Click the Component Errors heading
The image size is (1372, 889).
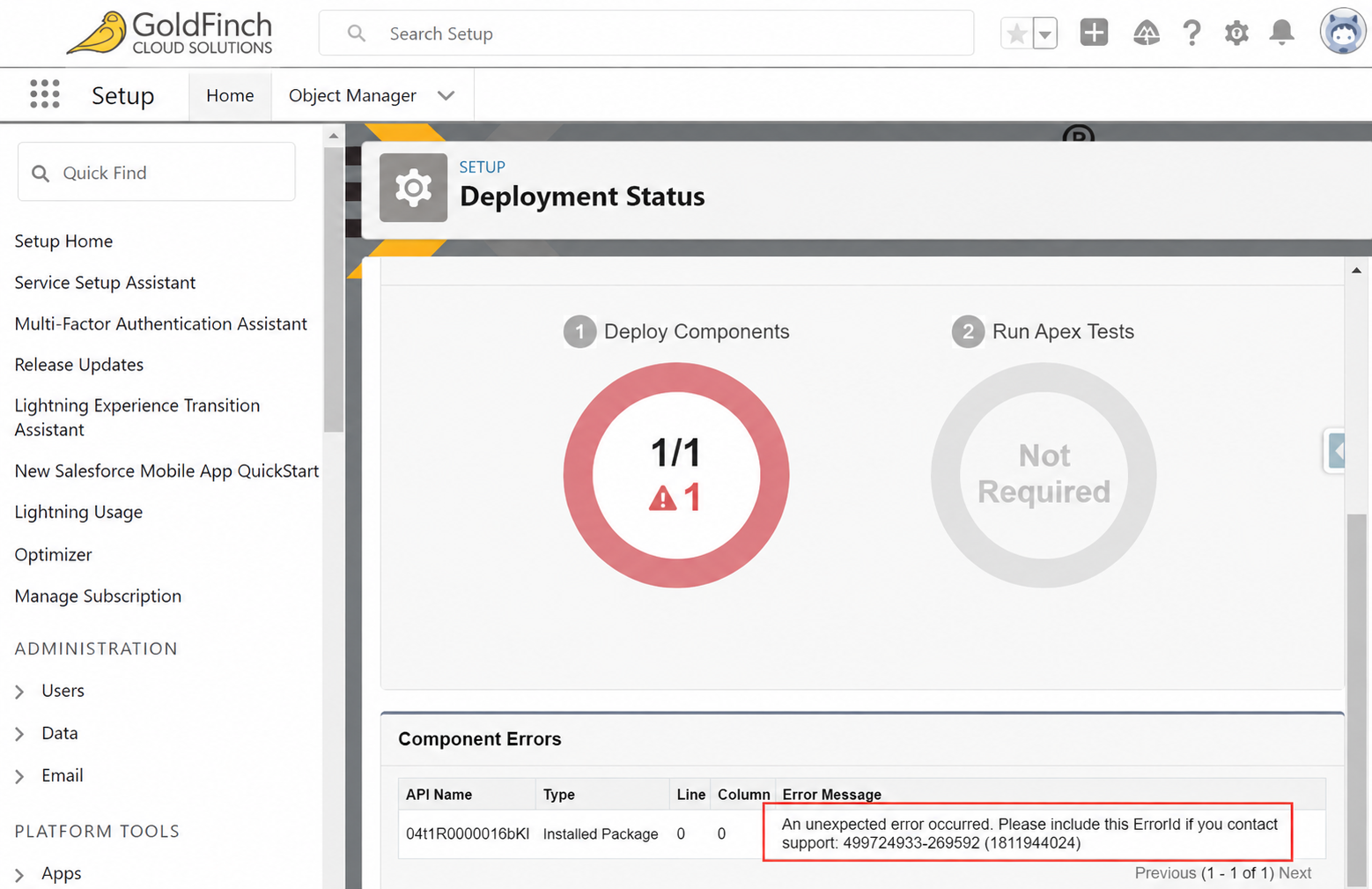(x=480, y=739)
